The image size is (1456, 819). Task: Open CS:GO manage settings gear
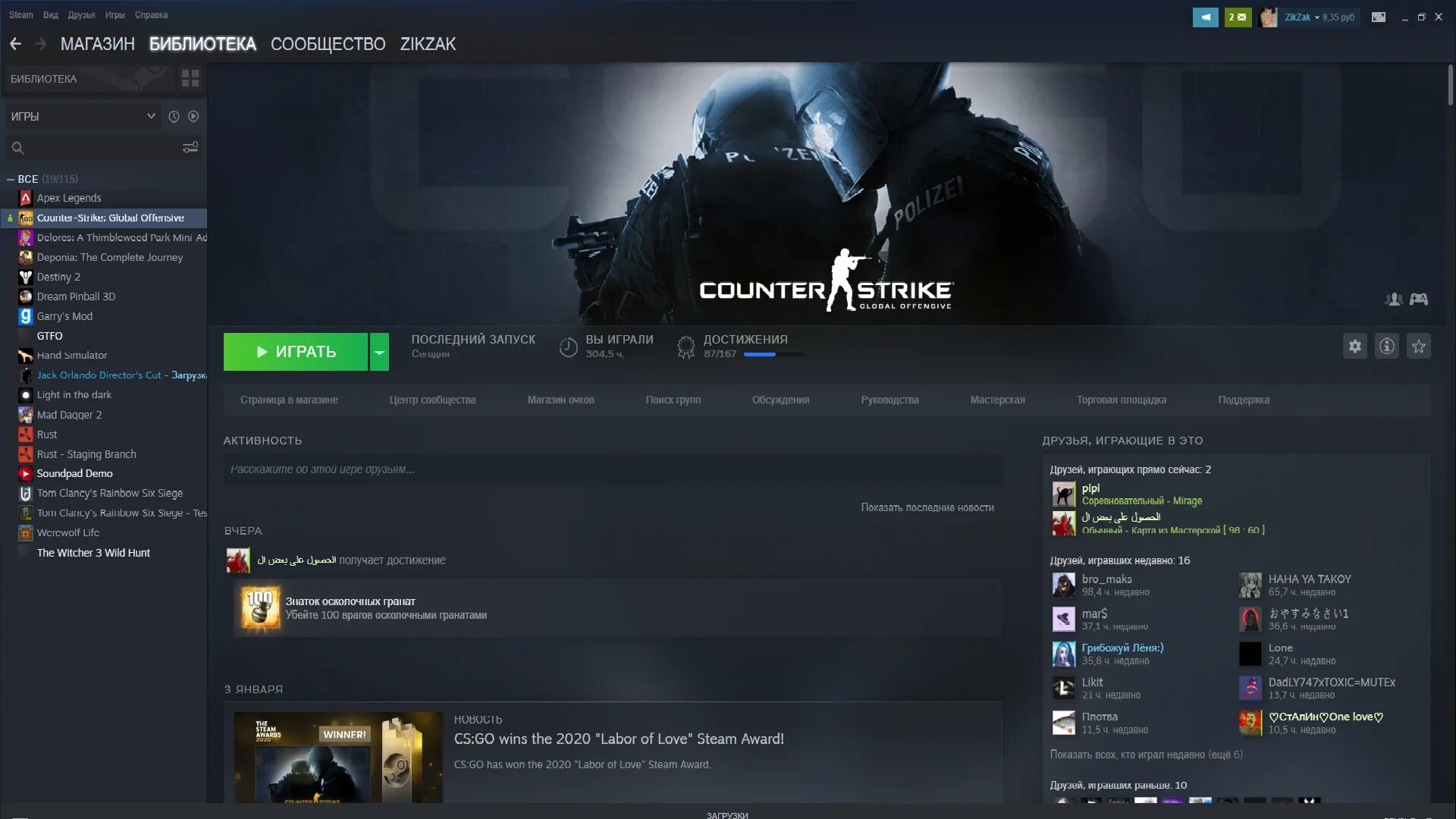click(x=1355, y=347)
